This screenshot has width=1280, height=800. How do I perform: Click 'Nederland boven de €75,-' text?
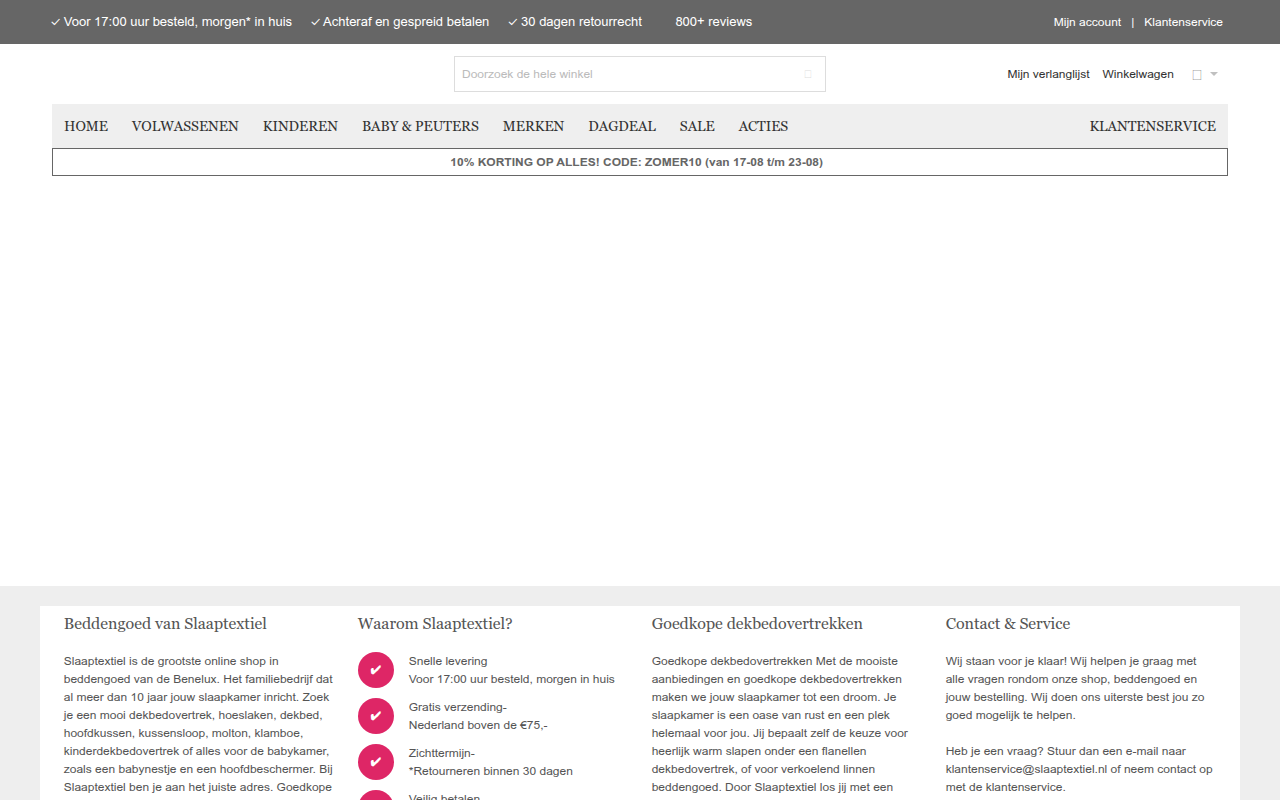pyautogui.click(x=478, y=725)
